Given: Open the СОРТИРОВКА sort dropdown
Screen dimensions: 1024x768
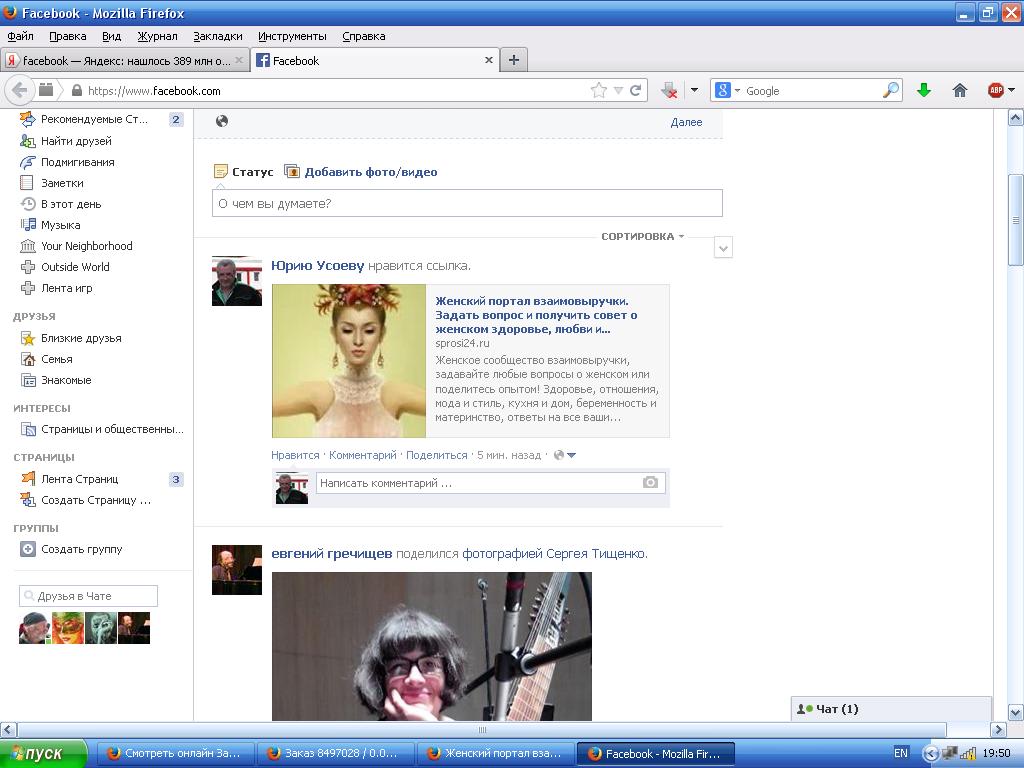Looking at the screenshot, I should pyautogui.click(x=642, y=237).
